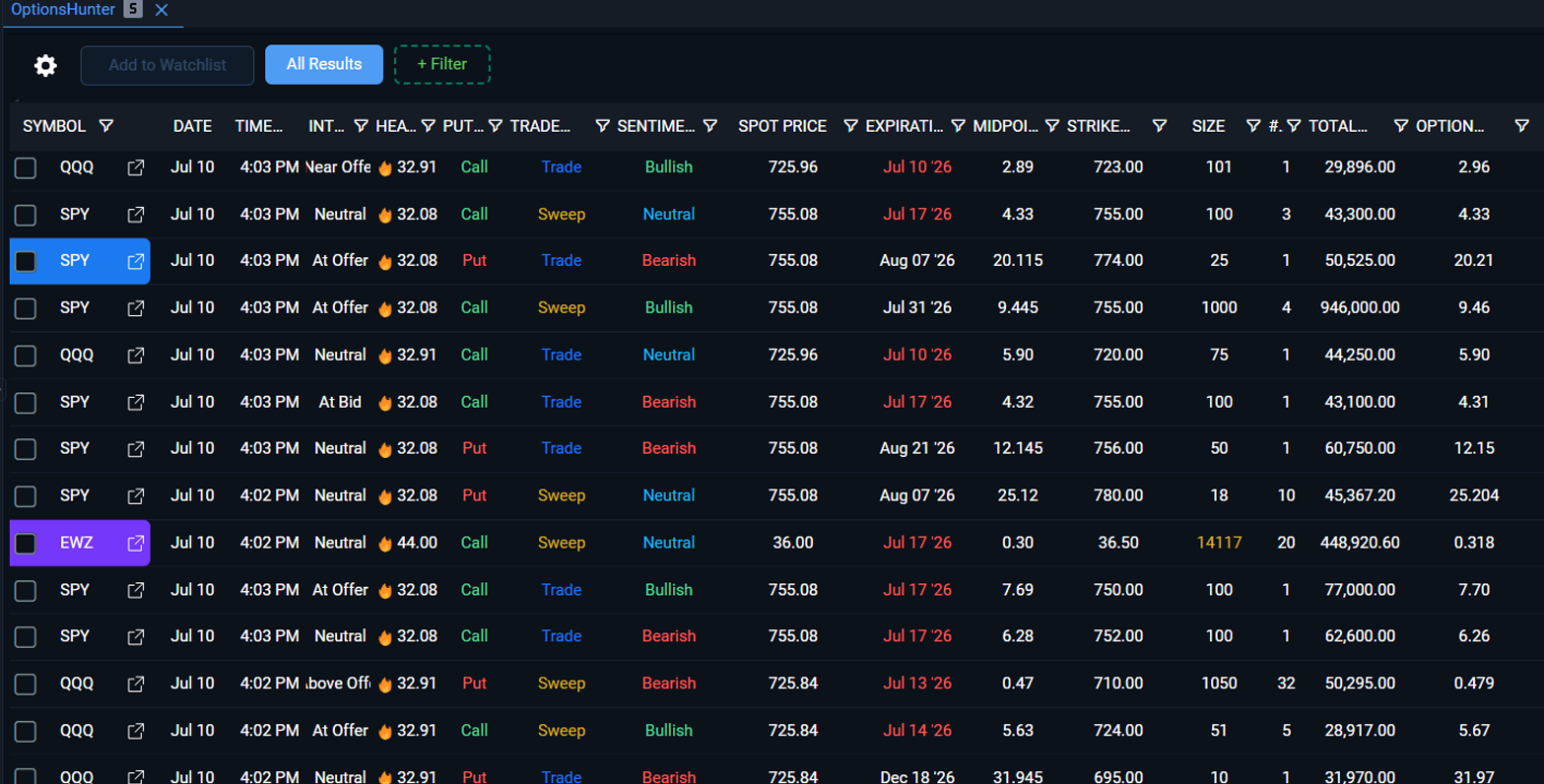1544x784 pixels.
Task: Open the OPTION column filter funnel
Action: [x=1522, y=126]
